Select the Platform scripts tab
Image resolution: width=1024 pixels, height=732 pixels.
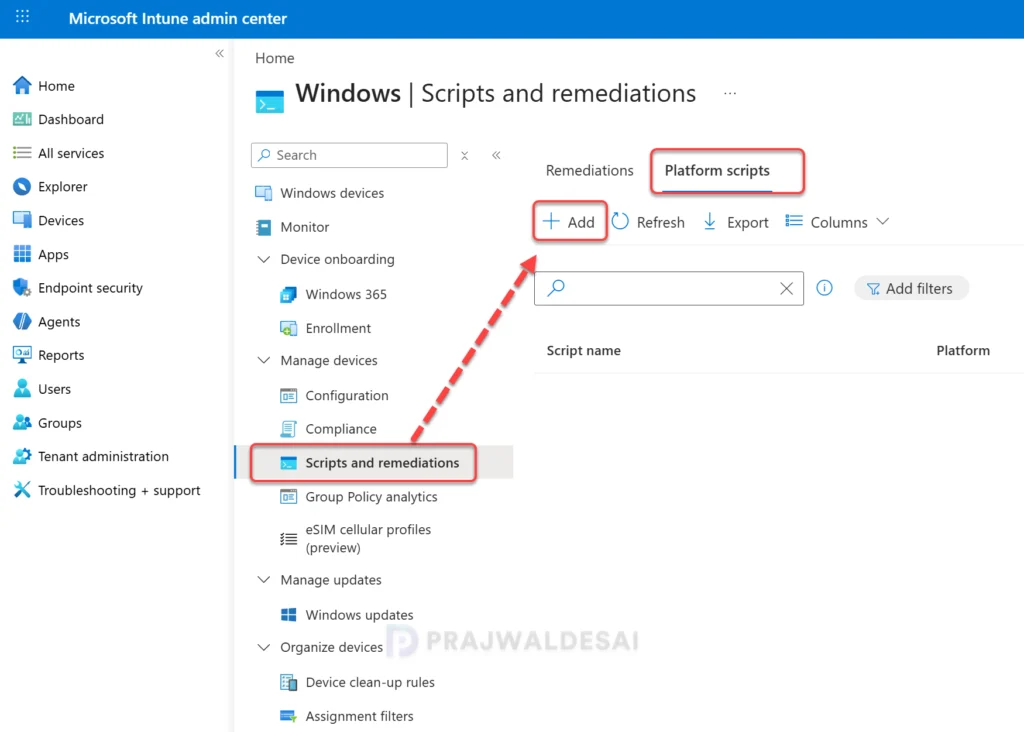(717, 170)
